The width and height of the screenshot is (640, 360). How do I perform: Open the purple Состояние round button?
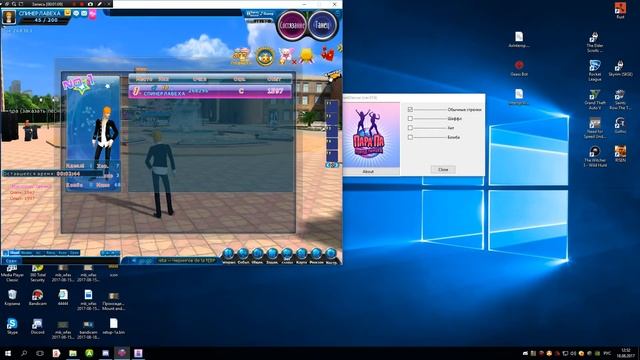(x=292, y=25)
